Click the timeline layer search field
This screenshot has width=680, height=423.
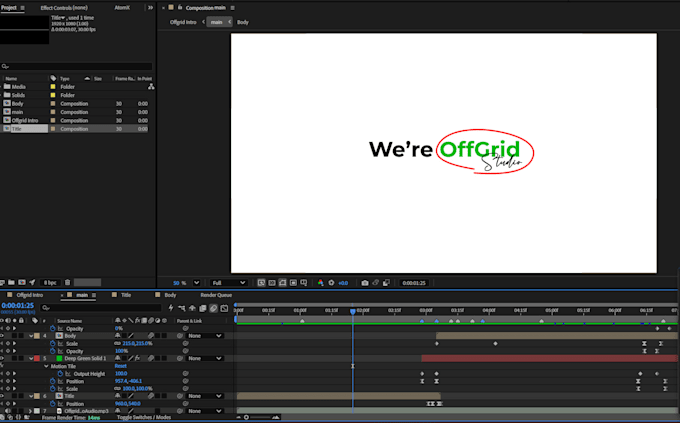tap(101, 308)
